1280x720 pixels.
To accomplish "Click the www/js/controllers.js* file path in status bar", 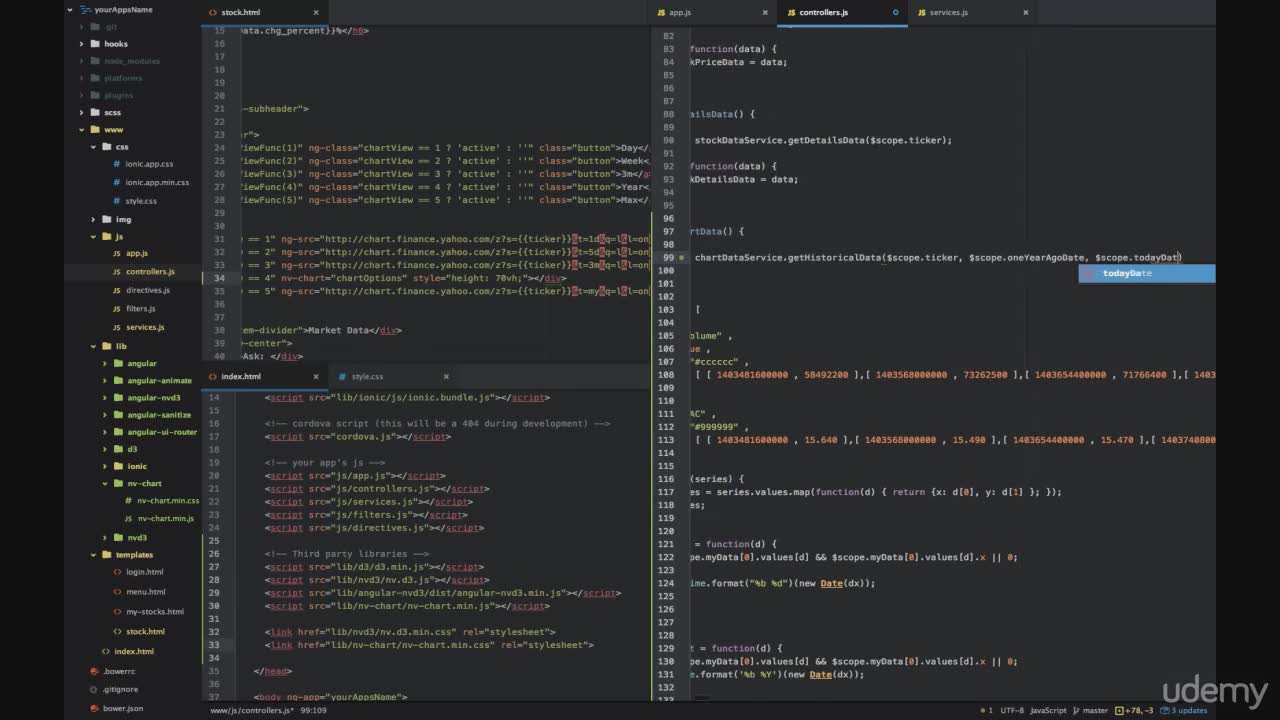I will coord(251,710).
